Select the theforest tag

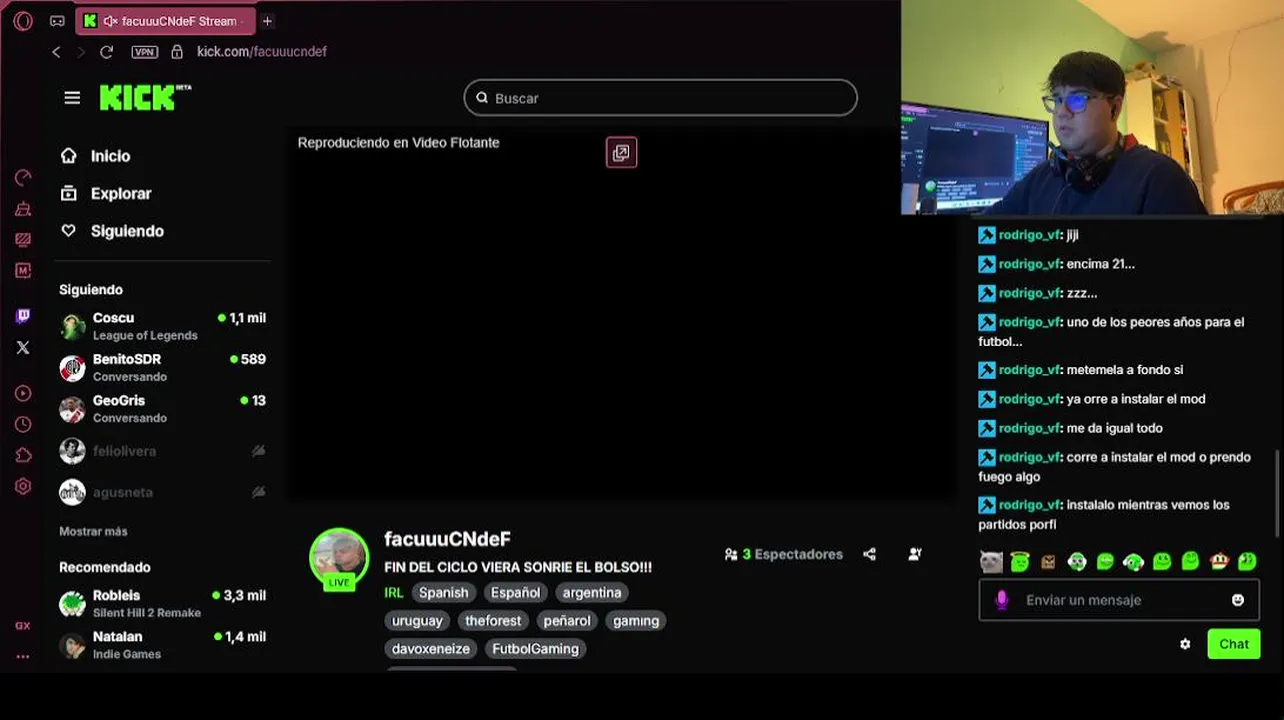point(493,621)
